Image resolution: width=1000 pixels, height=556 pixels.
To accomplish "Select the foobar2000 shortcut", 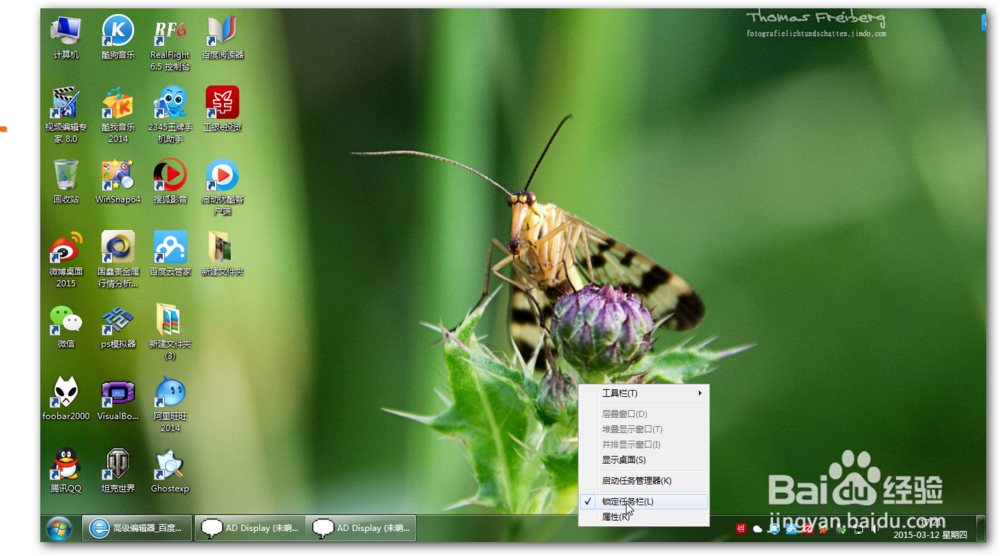I will pos(66,399).
